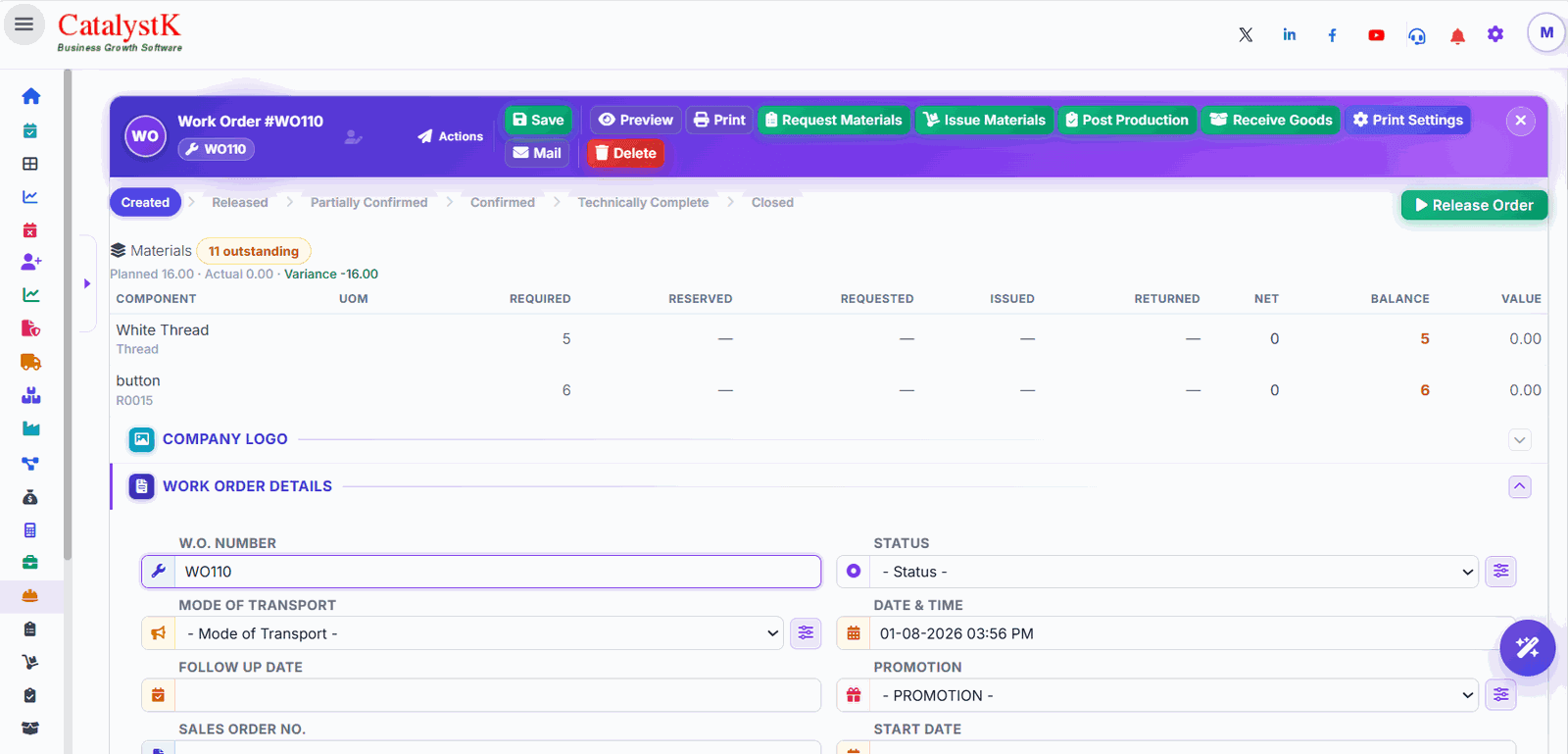Open the factory sidebar icon

pyautogui.click(x=30, y=428)
